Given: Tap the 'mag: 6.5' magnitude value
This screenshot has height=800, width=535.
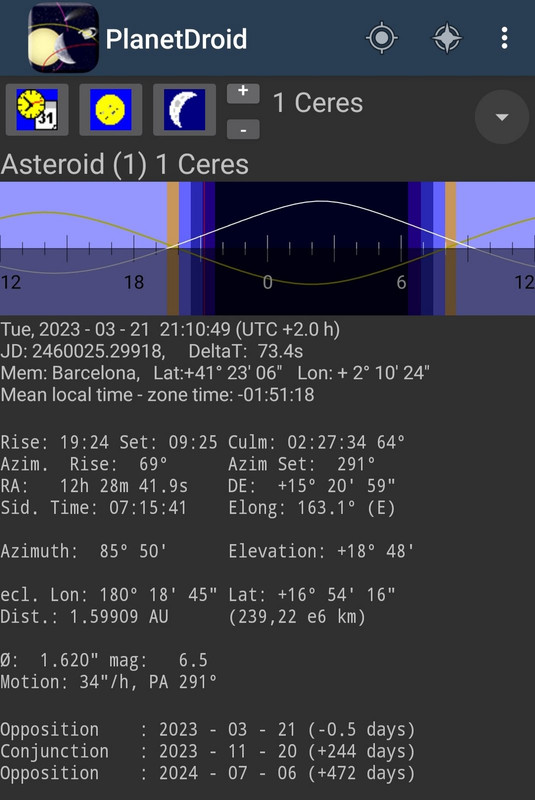Looking at the screenshot, I should pos(158,660).
